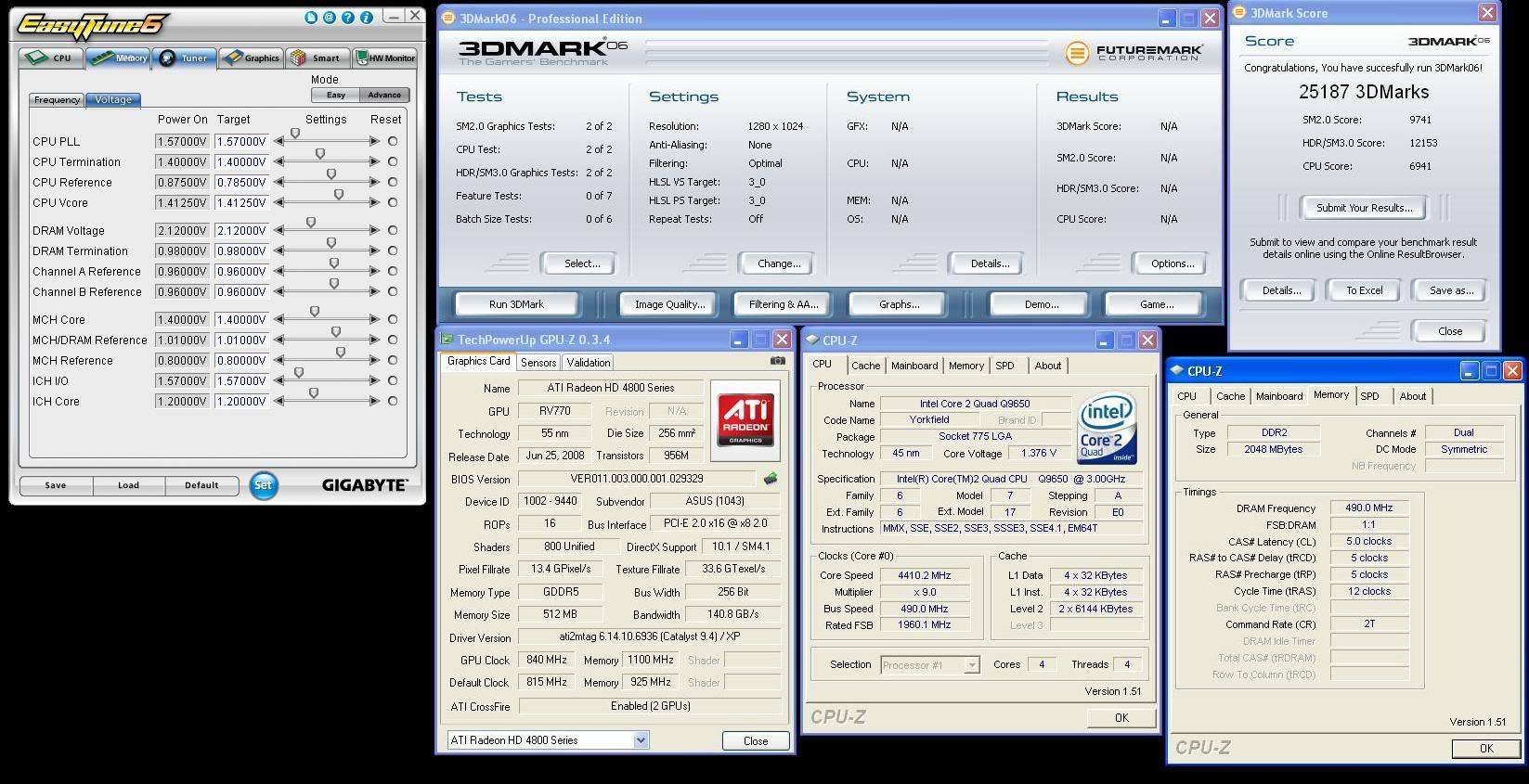Click the CPU Vcore slider handle

tap(339, 195)
